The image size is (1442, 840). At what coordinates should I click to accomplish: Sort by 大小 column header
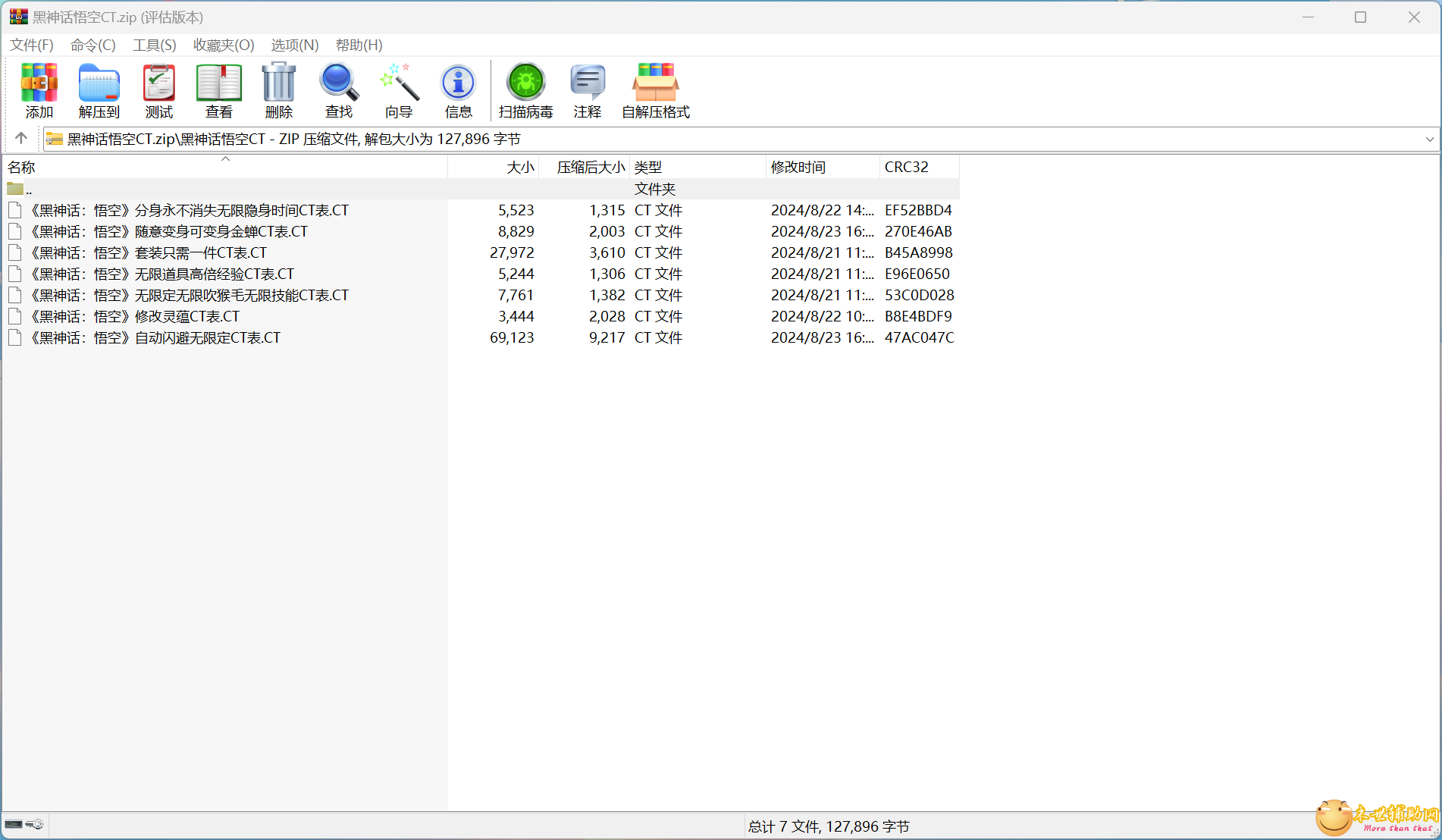click(494, 167)
